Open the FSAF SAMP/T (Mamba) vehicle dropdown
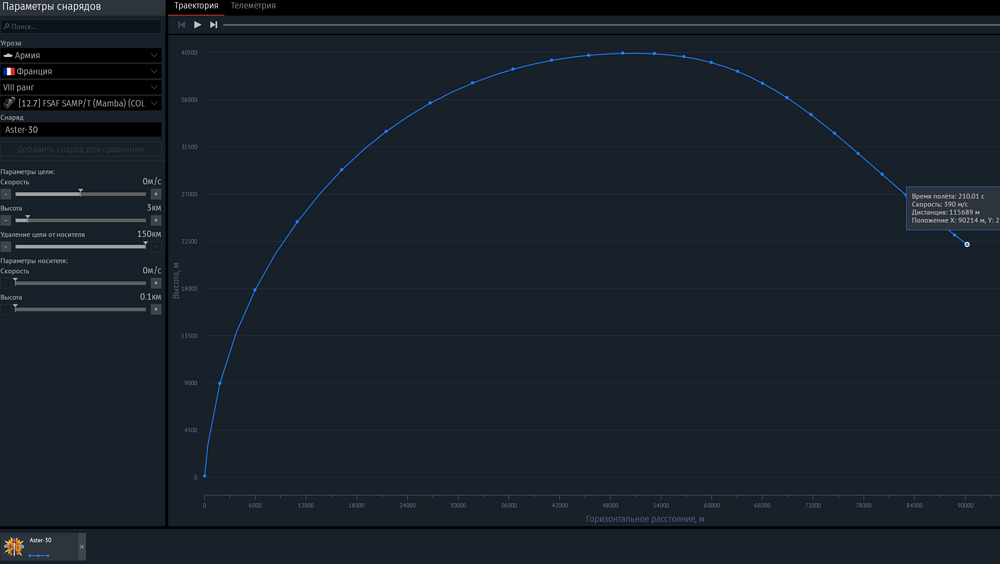The image size is (1000, 564). coord(81,103)
